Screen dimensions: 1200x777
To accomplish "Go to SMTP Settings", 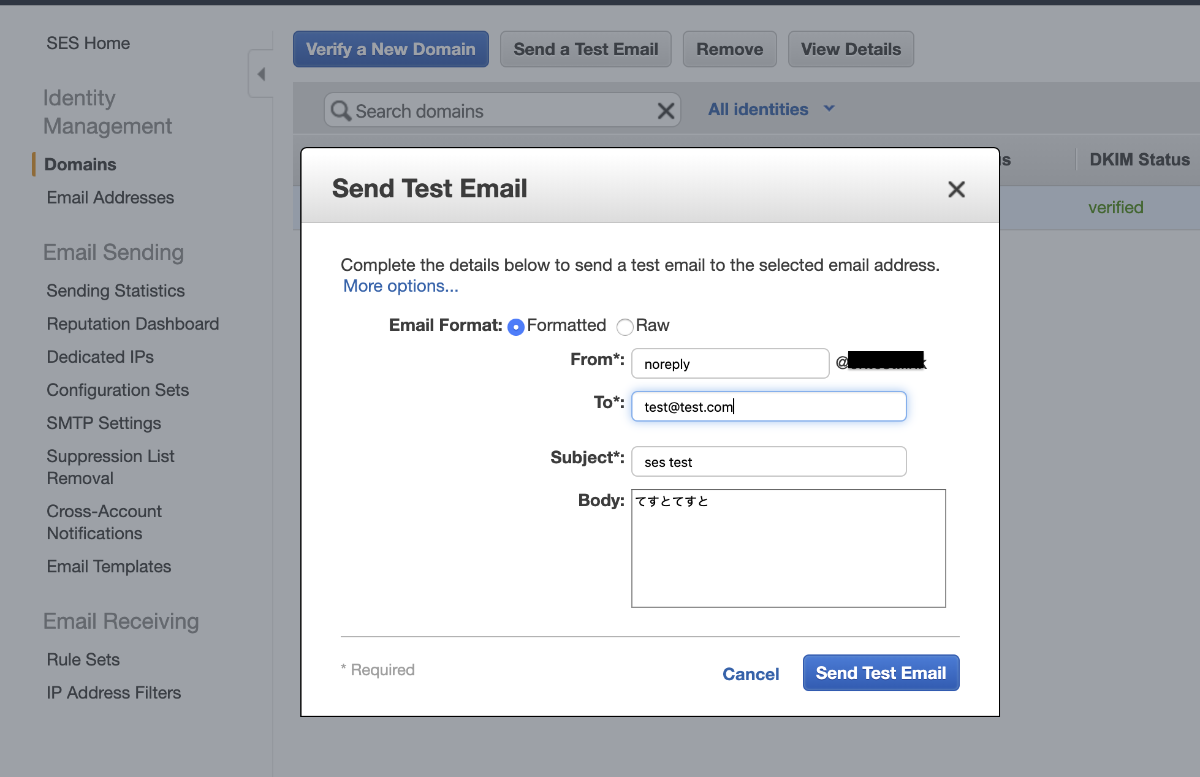I will click(x=103, y=423).
